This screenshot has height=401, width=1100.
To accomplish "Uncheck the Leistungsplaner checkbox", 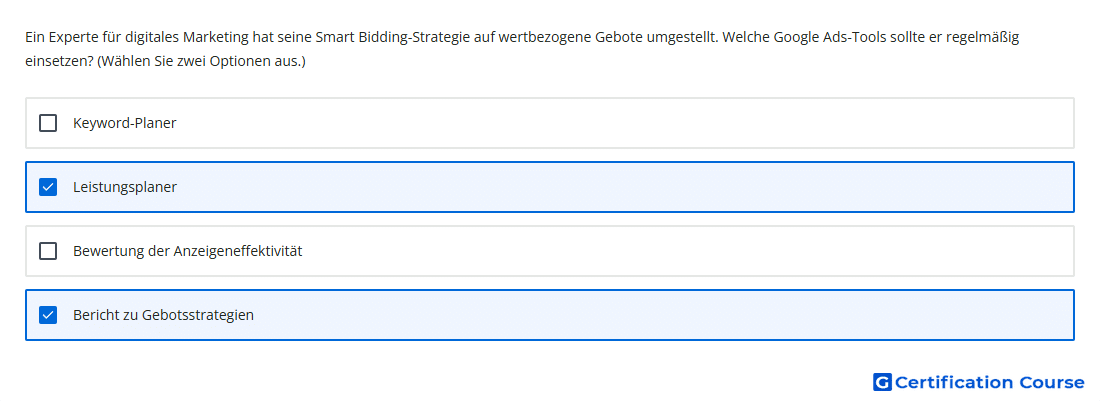I will tap(48, 187).
